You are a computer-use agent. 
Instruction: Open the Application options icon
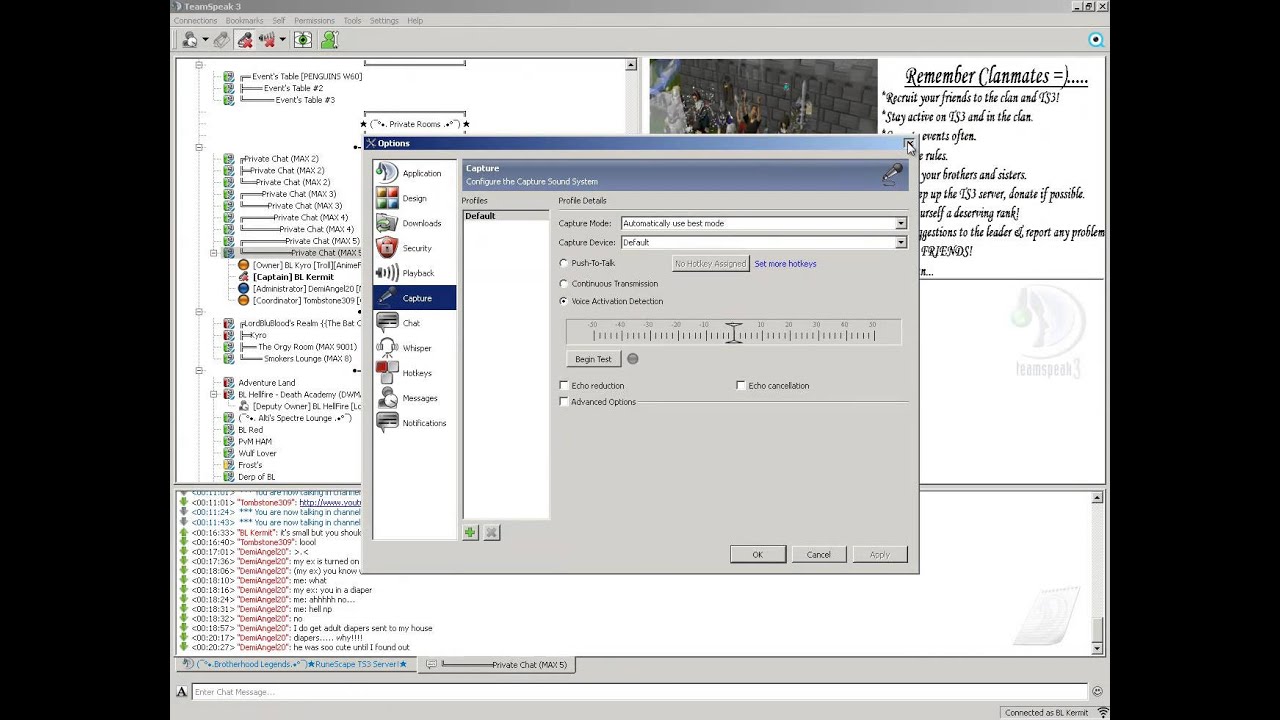pyautogui.click(x=387, y=173)
